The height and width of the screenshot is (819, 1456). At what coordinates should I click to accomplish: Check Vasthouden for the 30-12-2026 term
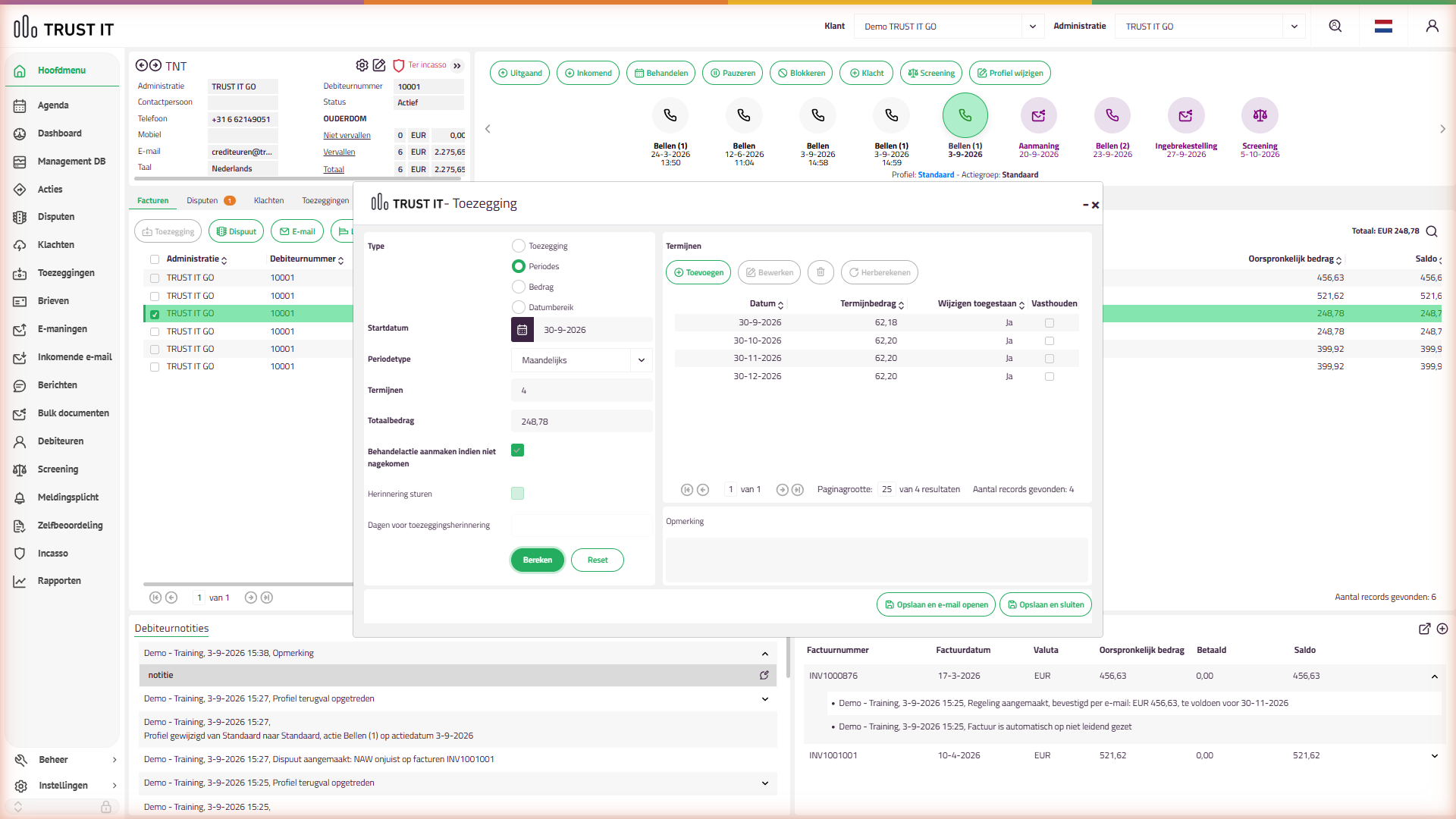pos(1050,377)
